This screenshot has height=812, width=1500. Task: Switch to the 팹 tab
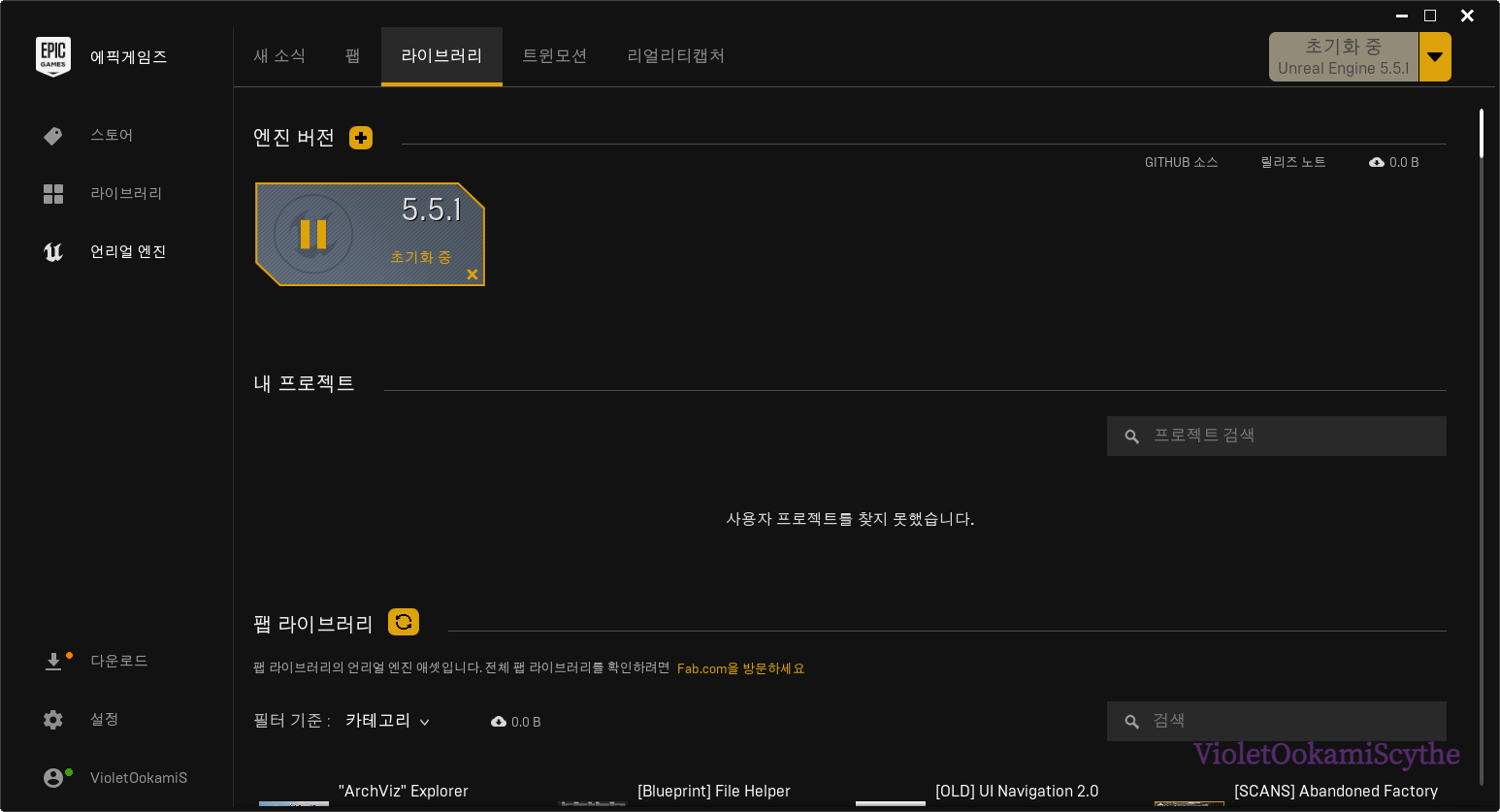353,56
